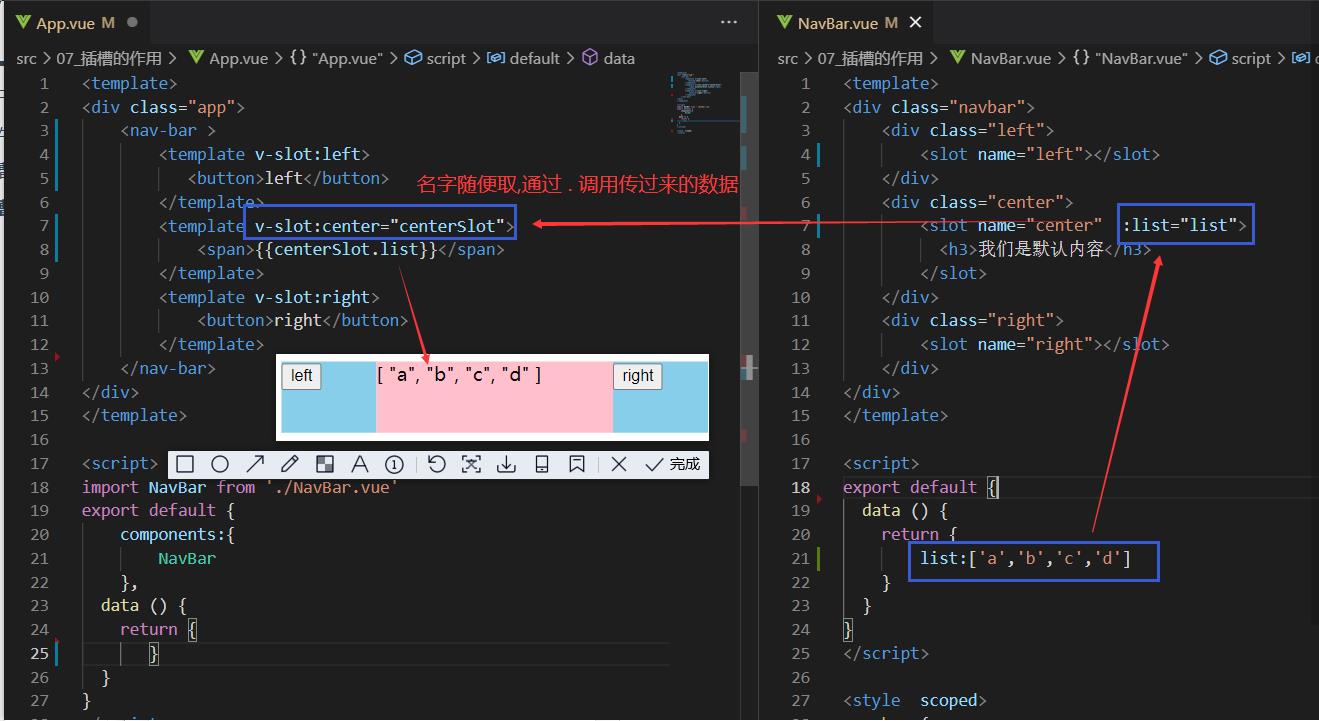Click v-slot:left template code
The height and width of the screenshot is (721, 1319).
(264, 154)
